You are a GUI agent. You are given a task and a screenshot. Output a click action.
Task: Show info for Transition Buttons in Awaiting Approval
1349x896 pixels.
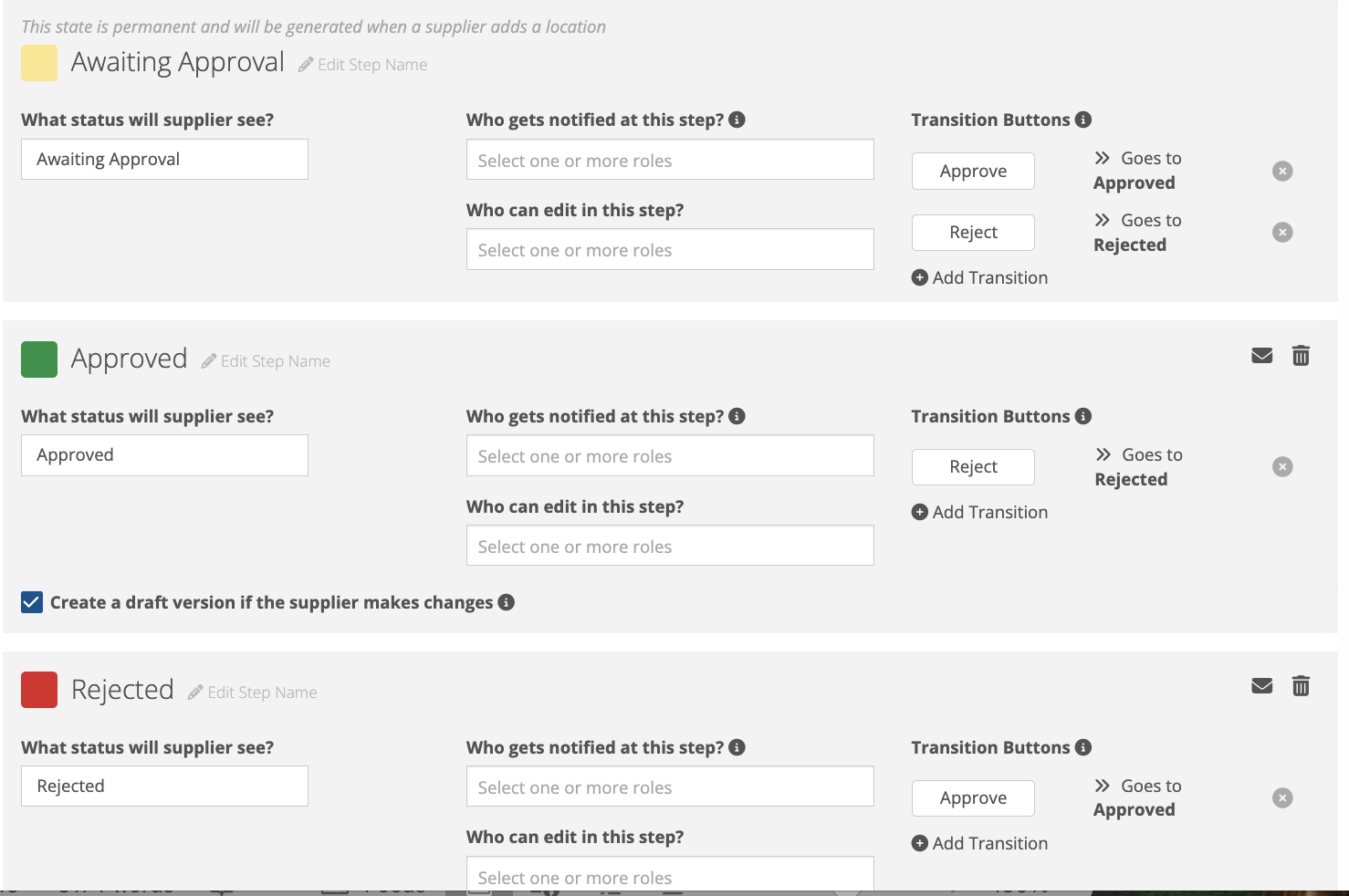click(x=1083, y=120)
